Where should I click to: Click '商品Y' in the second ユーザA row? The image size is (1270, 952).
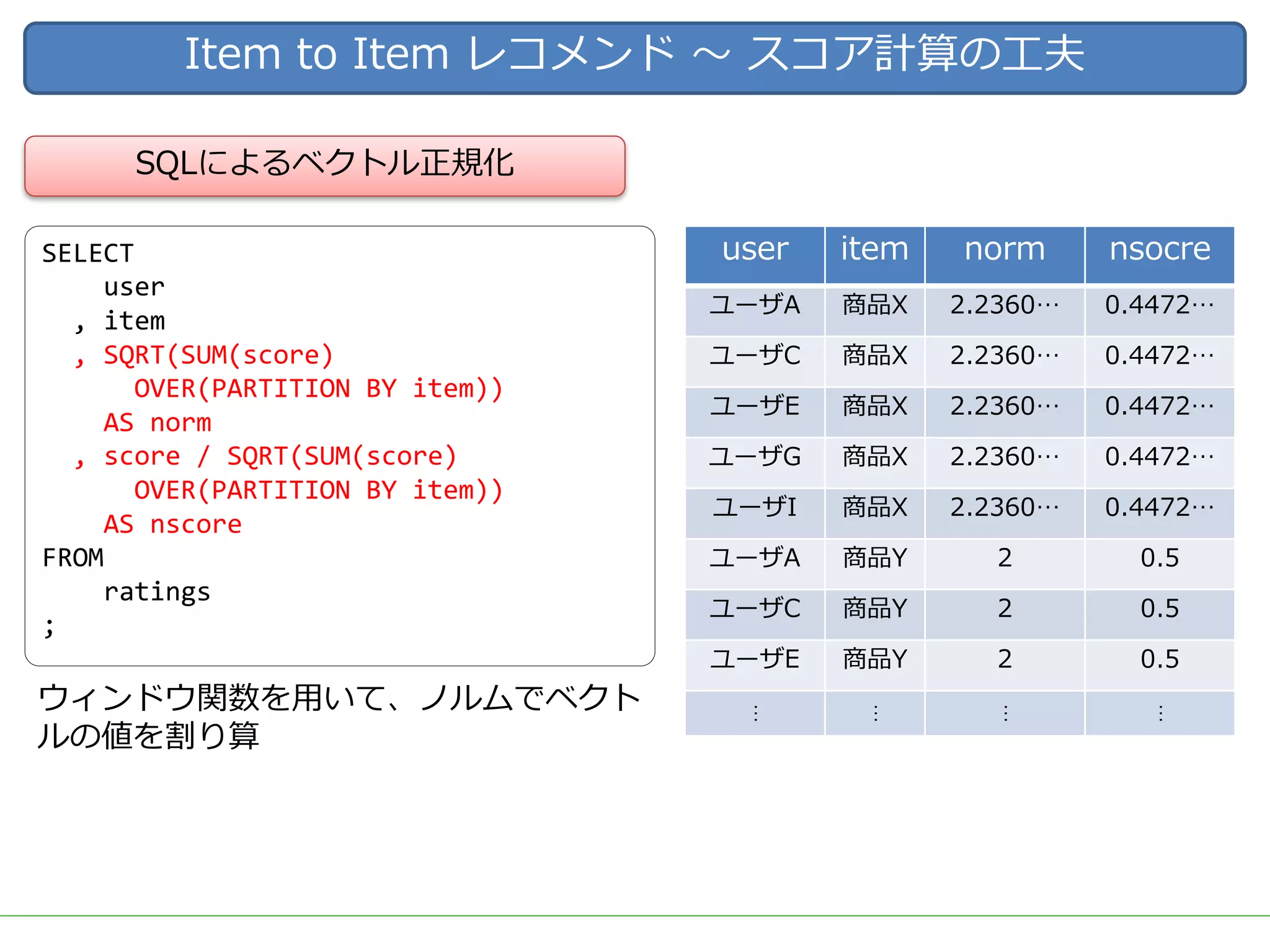(x=874, y=558)
